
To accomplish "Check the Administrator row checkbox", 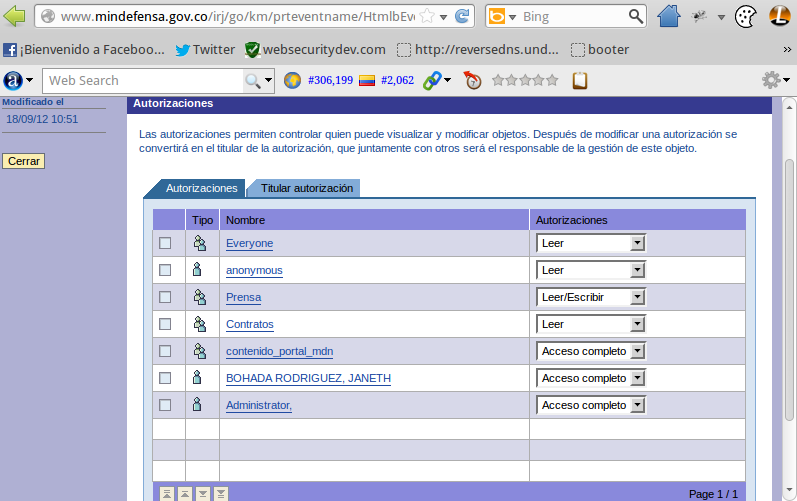I will click(x=165, y=404).
